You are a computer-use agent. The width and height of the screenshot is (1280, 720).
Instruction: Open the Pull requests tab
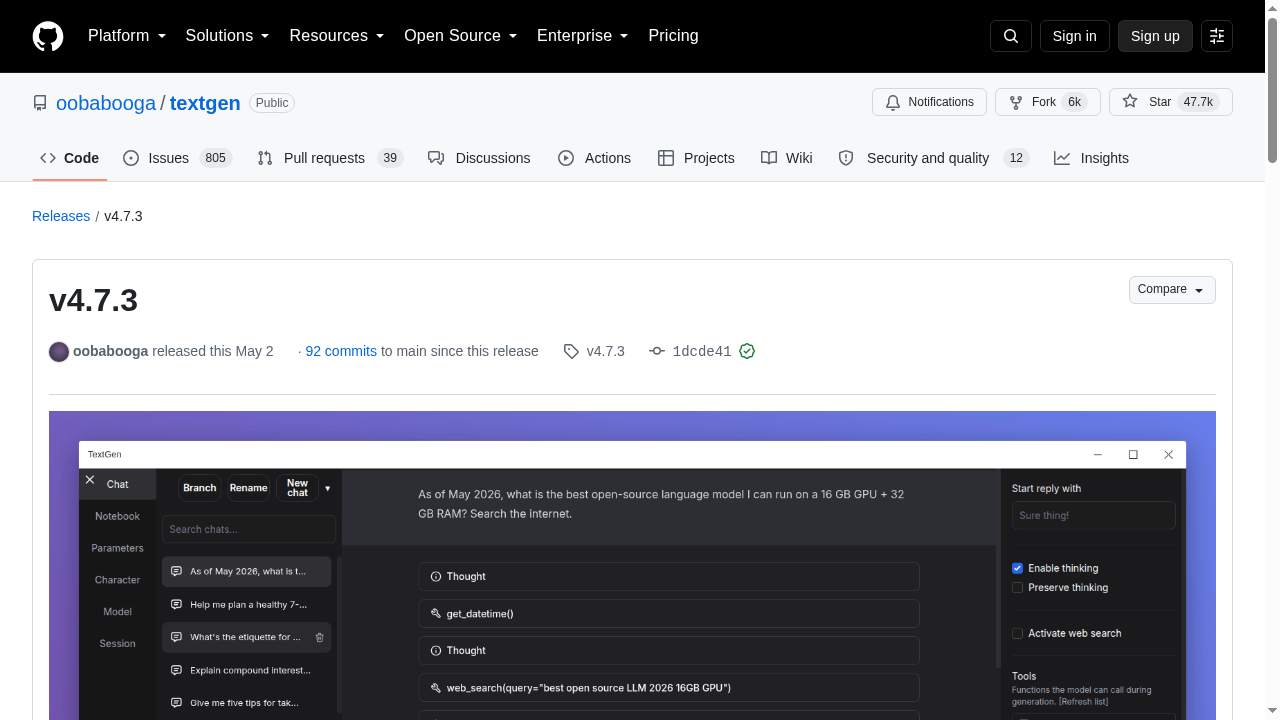(329, 158)
